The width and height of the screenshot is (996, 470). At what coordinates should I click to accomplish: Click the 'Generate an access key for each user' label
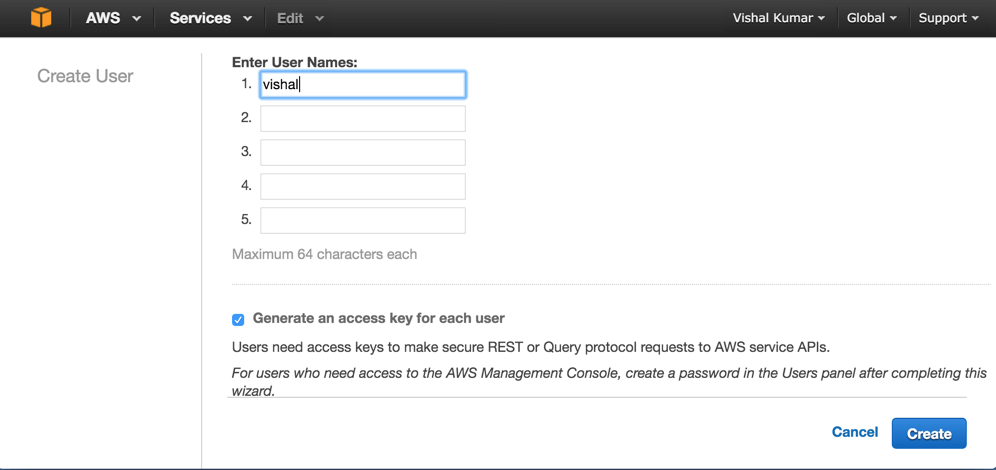pyautogui.click(x=379, y=318)
